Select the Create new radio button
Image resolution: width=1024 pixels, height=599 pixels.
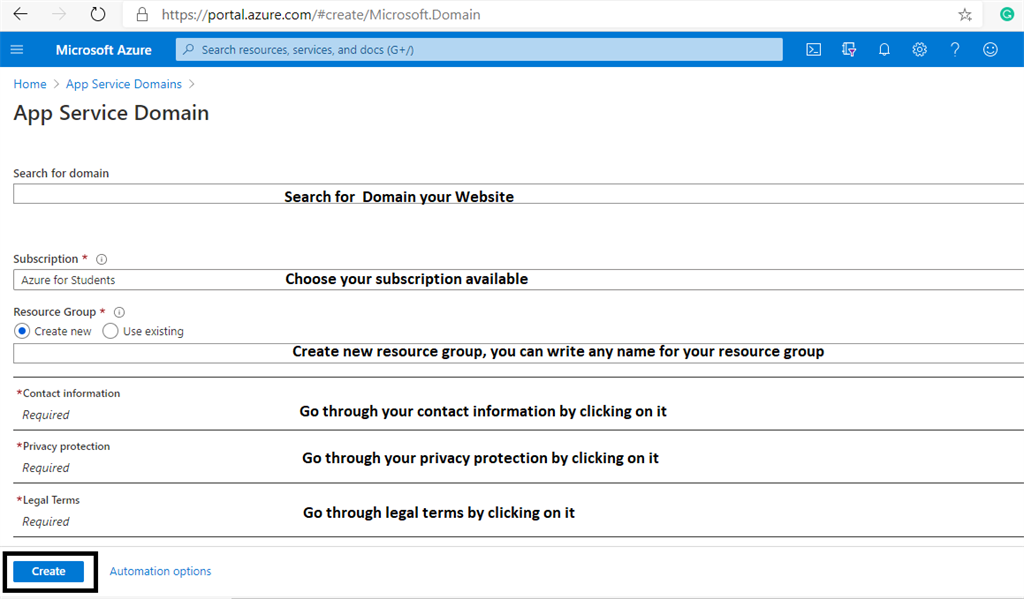pos(22,331)
